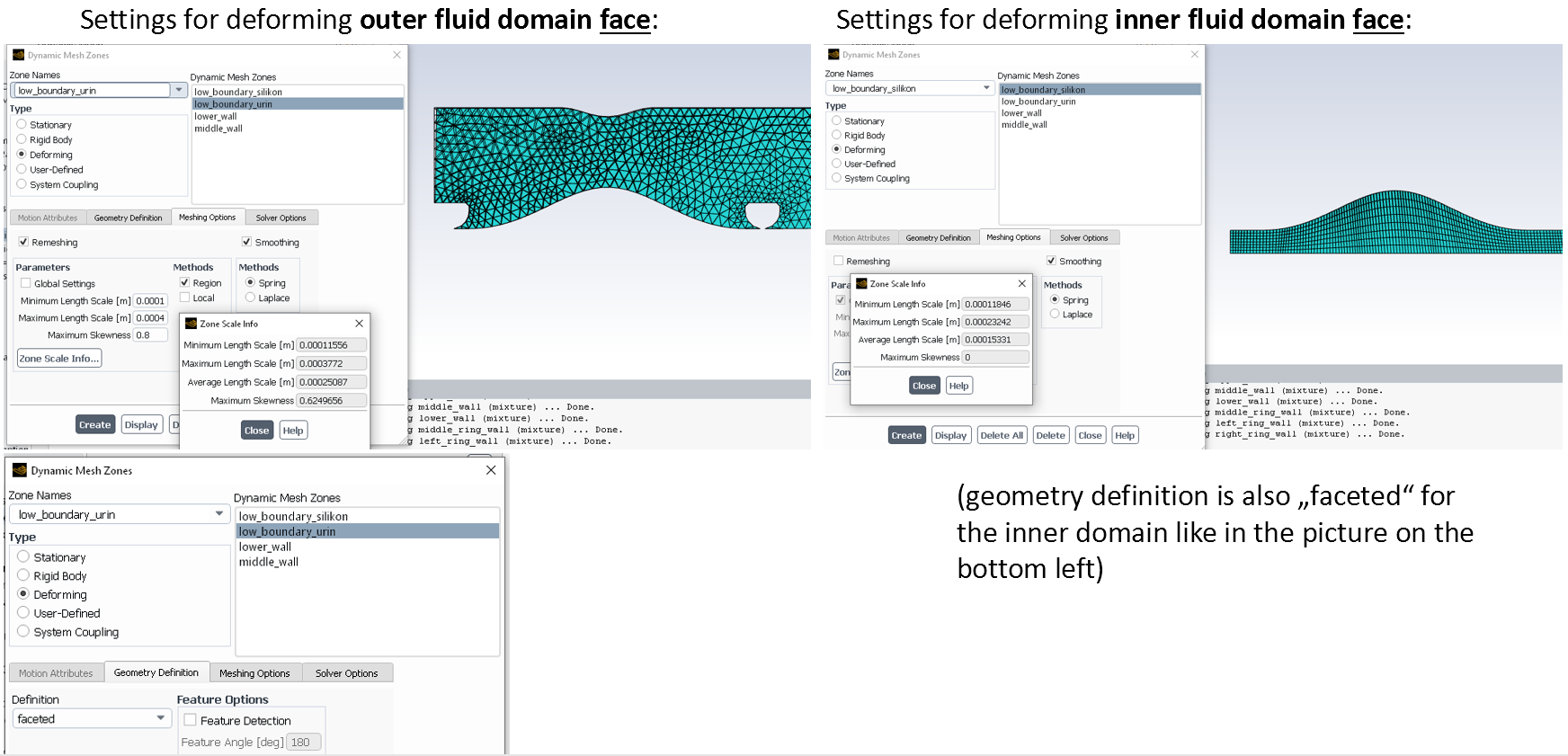
Task: Select Spring smoothing method in top-left dialog
Action: tap(250, 282)
